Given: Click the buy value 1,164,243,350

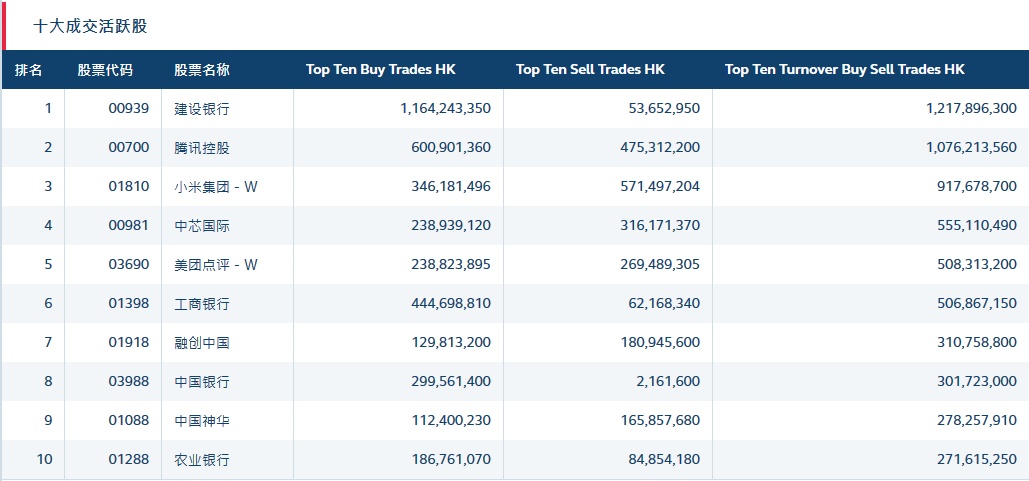Looking at the screenshot, I should 445,109.
